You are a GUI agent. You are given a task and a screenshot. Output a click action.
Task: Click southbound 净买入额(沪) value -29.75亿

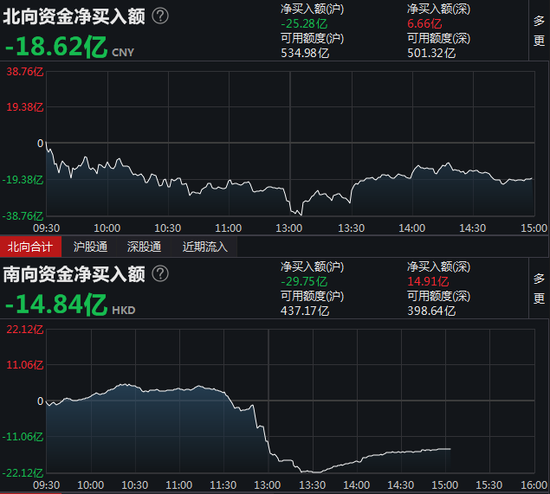[304, 281]
